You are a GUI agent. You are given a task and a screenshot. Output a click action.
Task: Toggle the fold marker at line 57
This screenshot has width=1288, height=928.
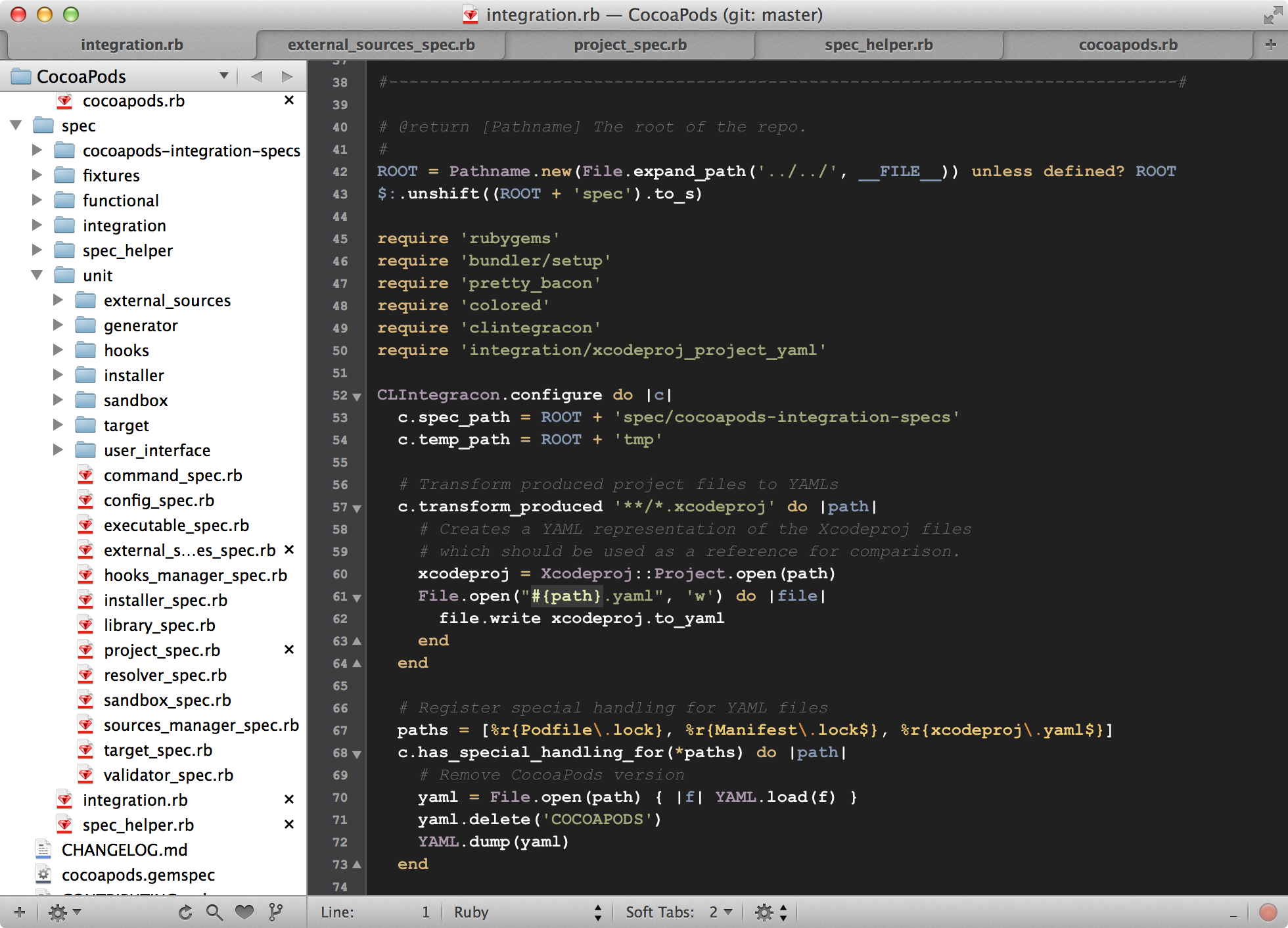click(357, 508)
